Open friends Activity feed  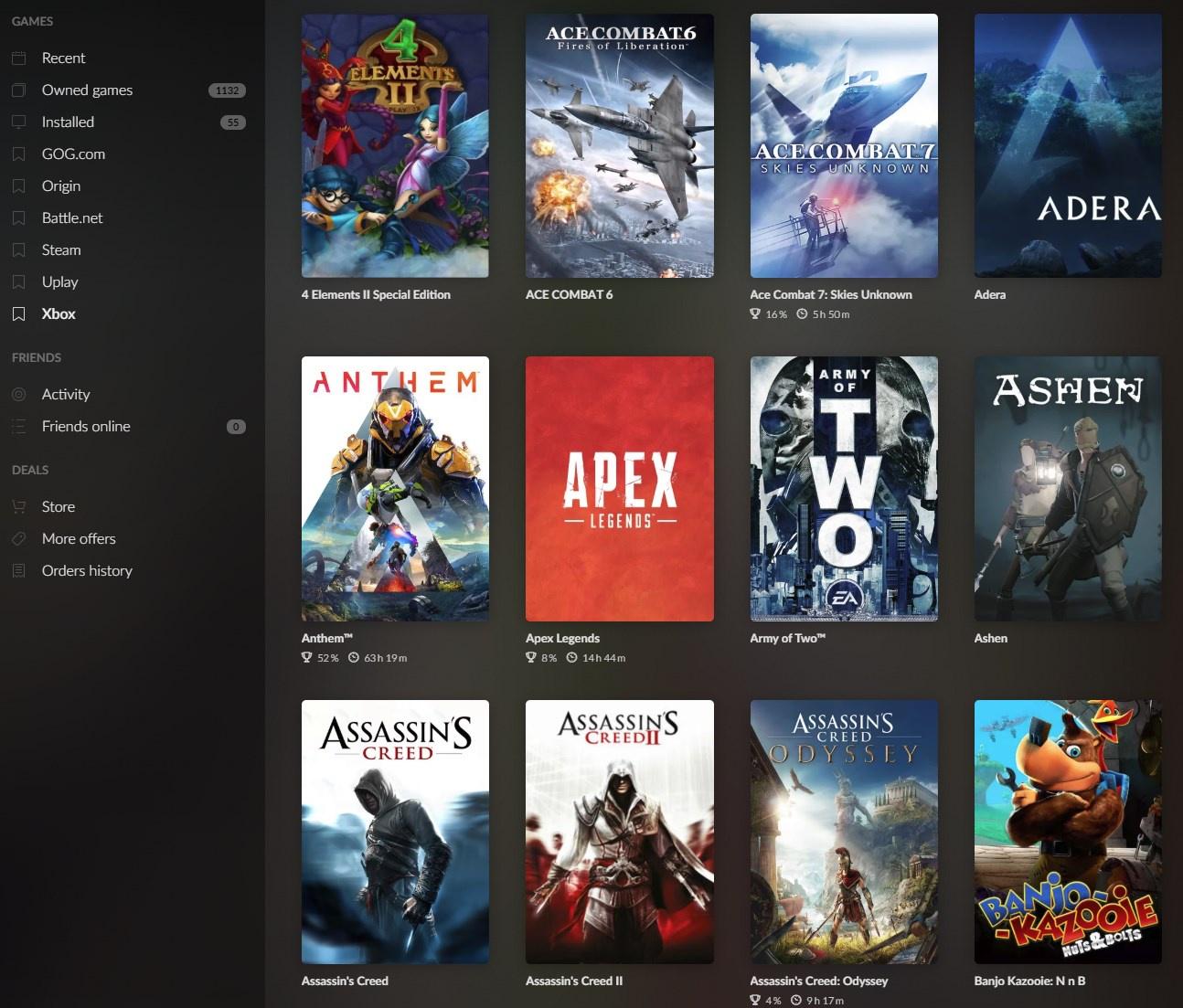(x=66, y=395)
